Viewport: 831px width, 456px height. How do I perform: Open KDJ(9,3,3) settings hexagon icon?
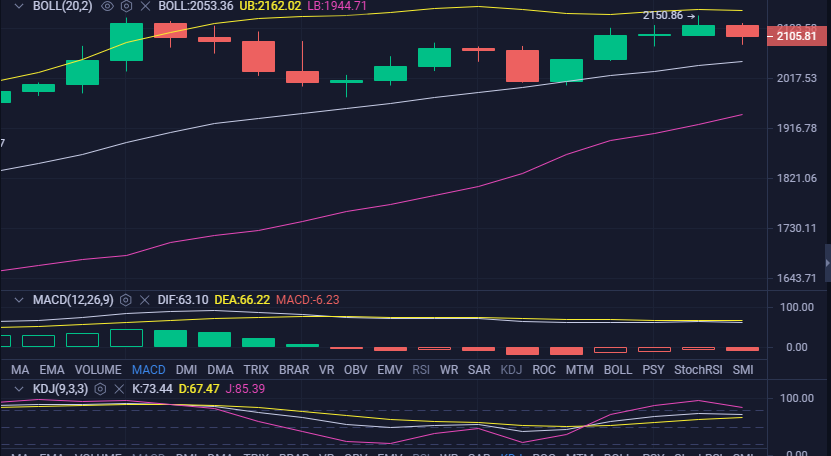pos(100,389)
